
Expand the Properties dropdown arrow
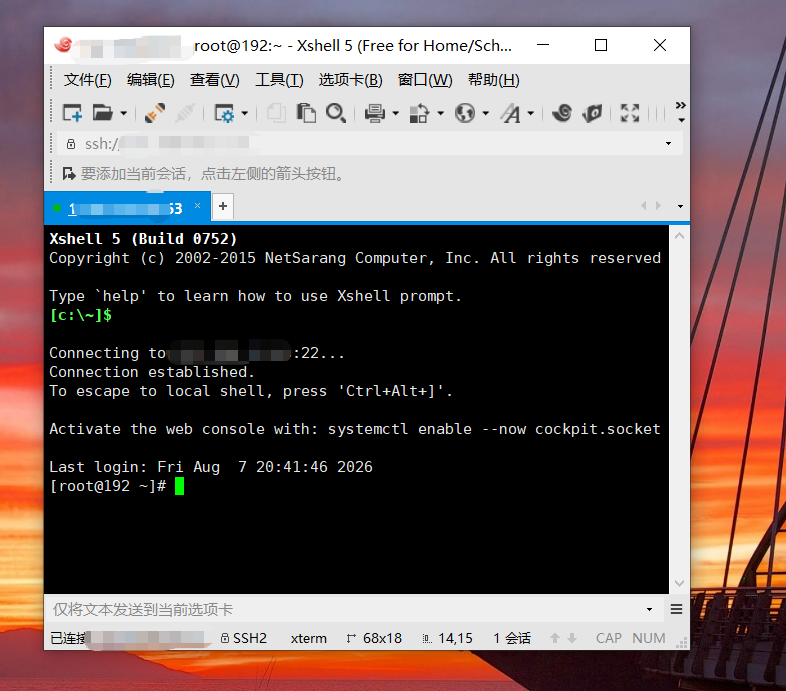(x=245, y=114)
